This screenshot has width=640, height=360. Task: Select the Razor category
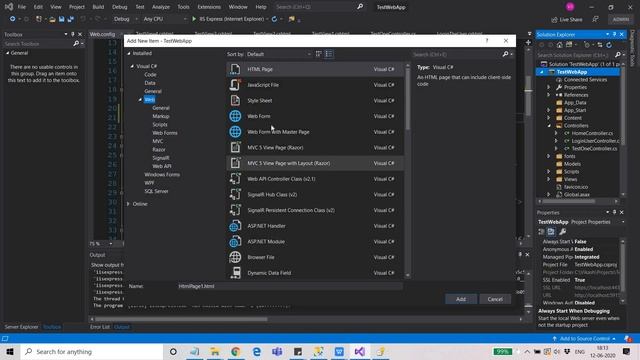[159, 149]
